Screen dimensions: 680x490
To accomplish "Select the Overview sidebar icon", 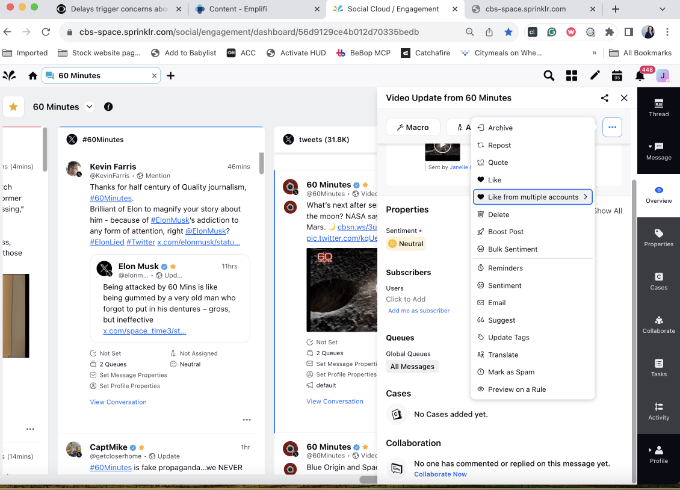I will pos(659,195).
